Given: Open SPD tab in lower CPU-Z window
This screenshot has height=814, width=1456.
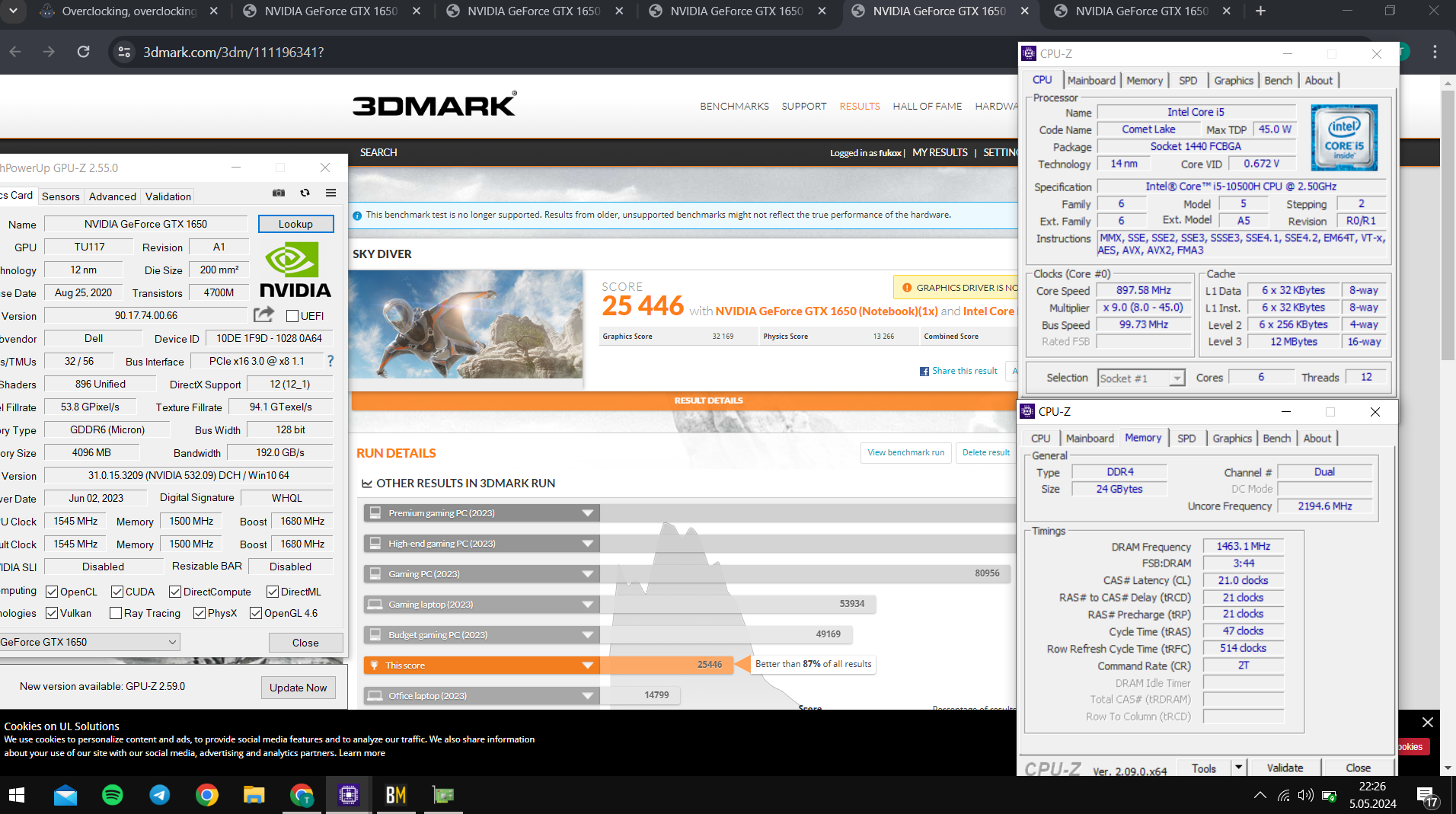Looking at the screenshot, I should pyautogui.click(x=1186, y=439).
